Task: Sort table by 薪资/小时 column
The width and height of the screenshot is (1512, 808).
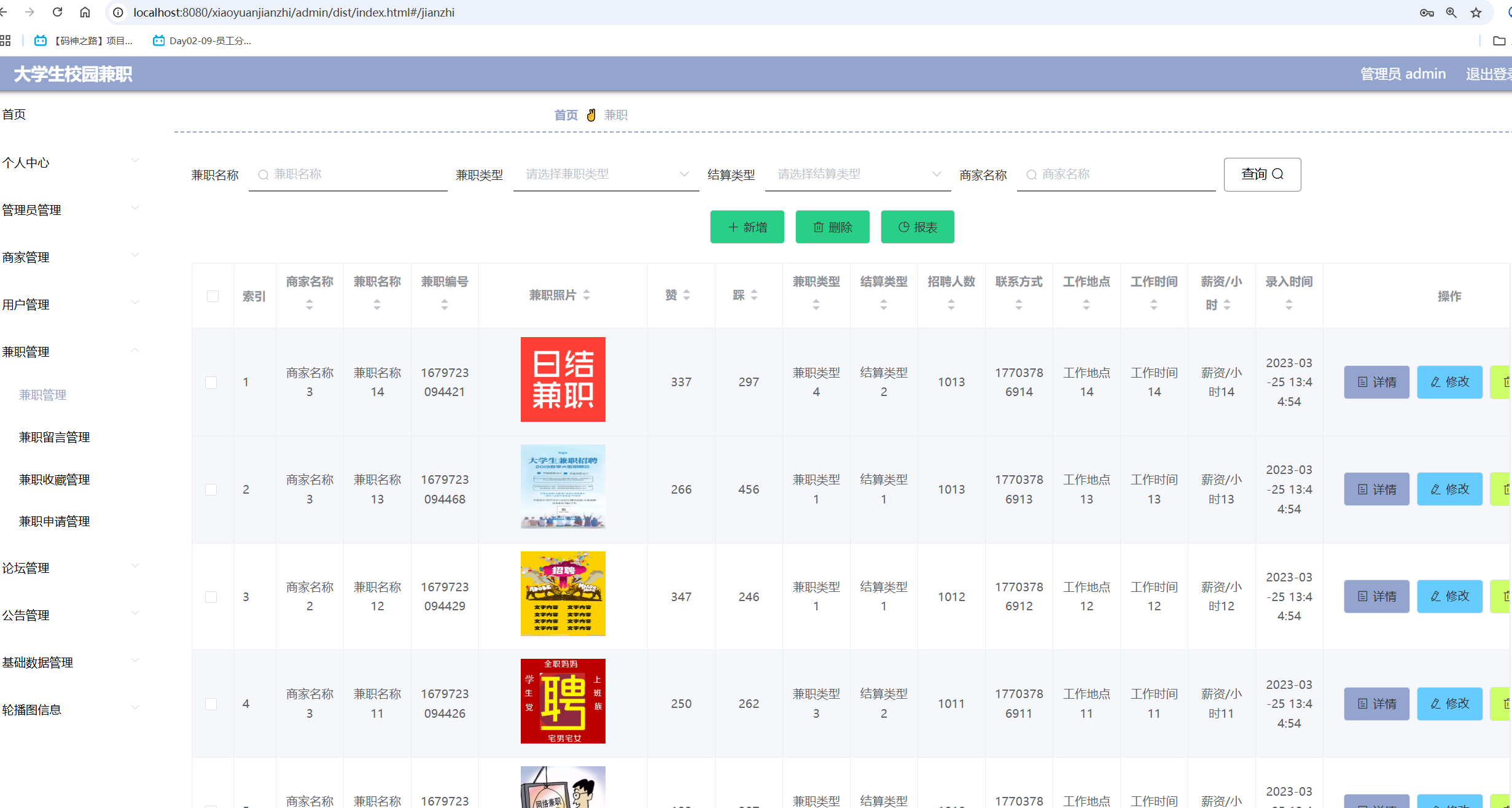Action: [1227, 305]
